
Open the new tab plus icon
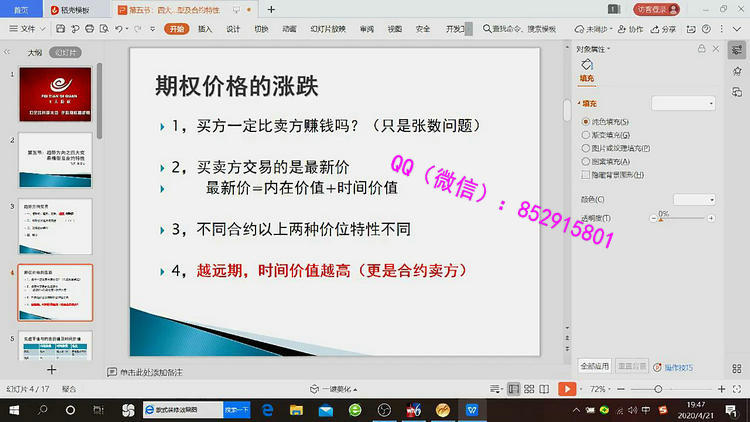tap(270, 9)
